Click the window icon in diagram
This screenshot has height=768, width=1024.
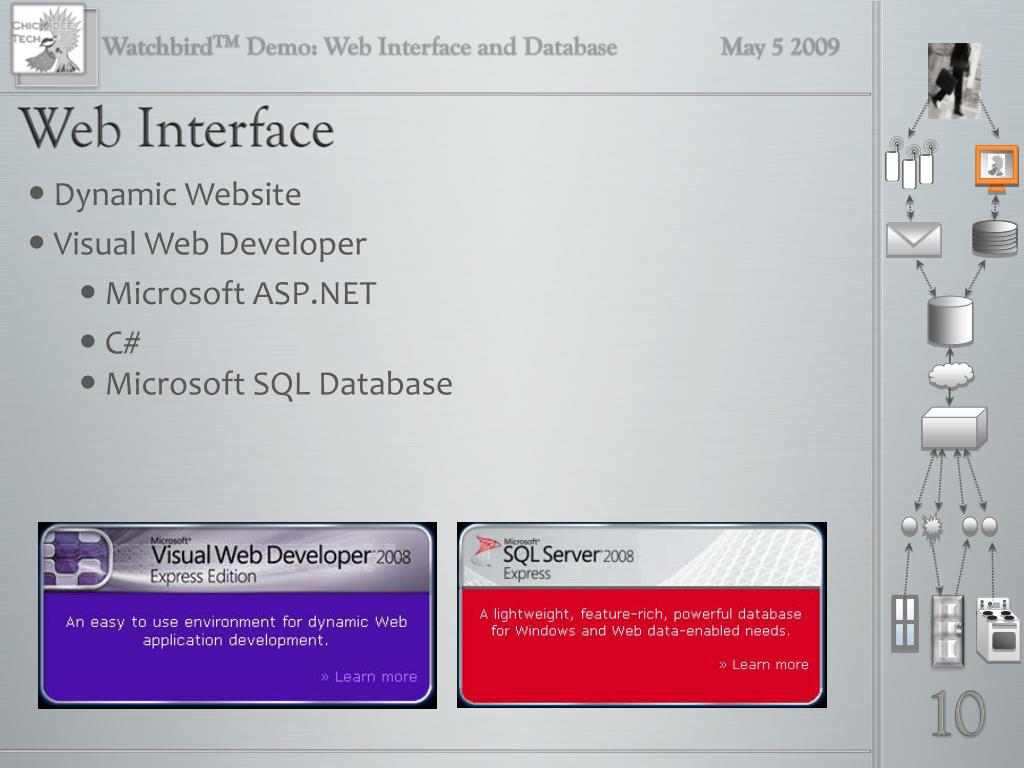coord(905,623)
